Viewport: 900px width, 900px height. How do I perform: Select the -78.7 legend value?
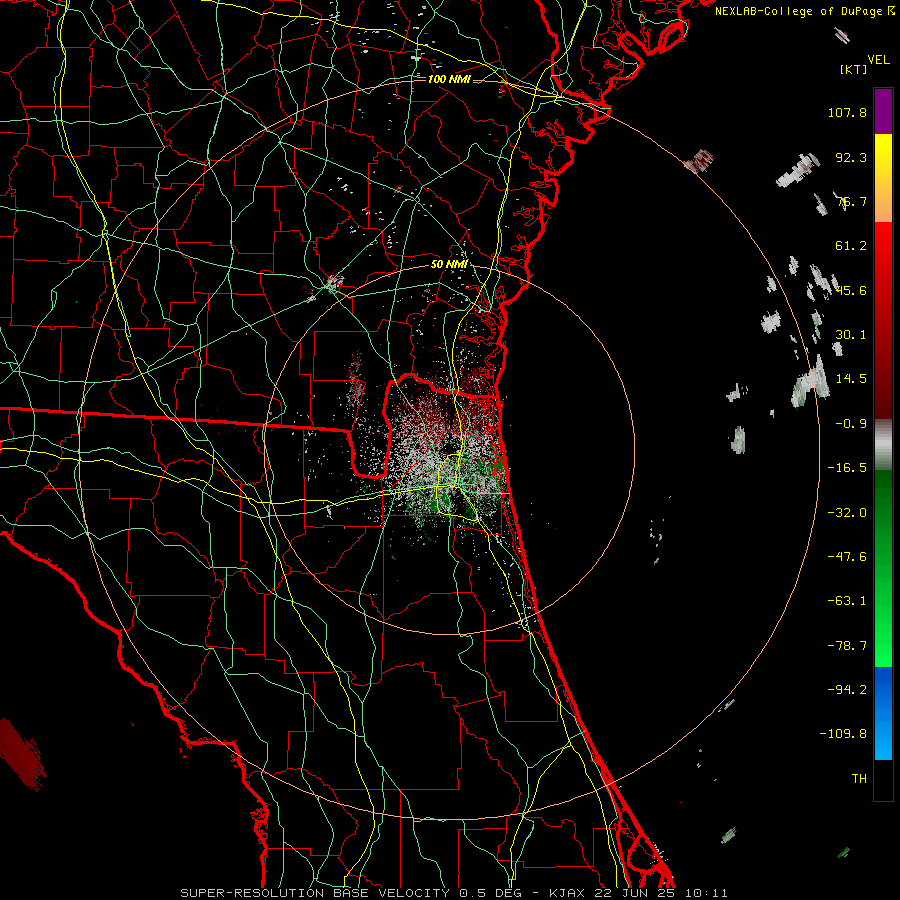tap(847, 646)
